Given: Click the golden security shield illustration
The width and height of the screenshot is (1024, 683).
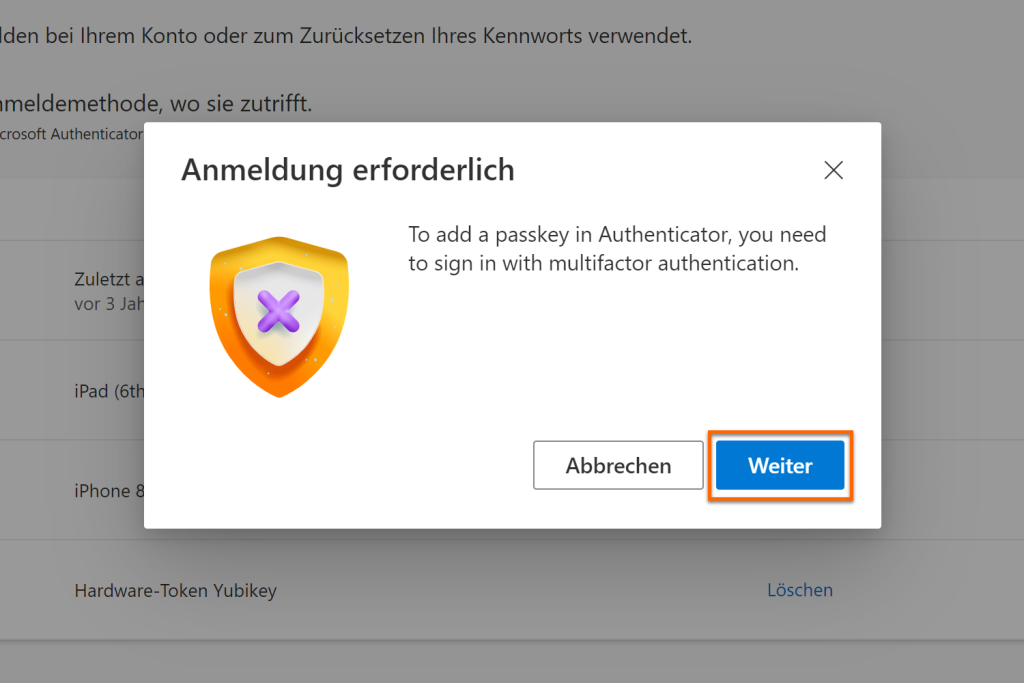Looking at the screenshot, I should coord(278,315).
